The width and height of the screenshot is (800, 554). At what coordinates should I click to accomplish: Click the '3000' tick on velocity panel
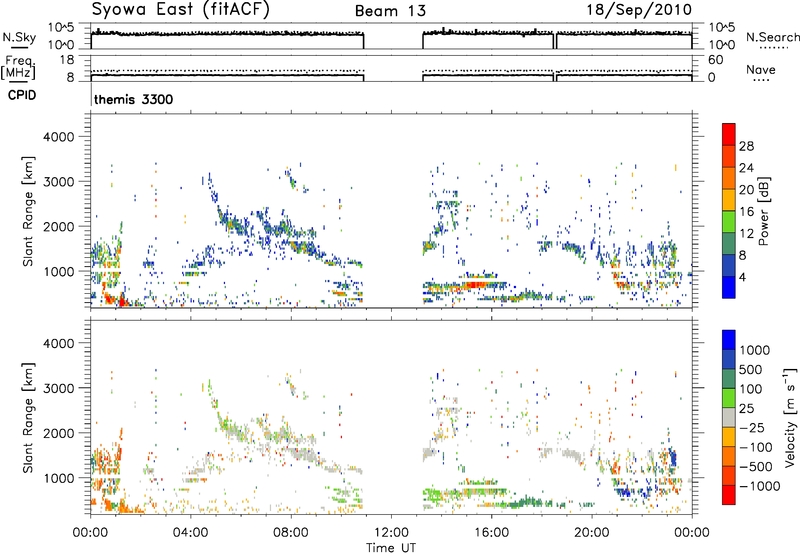[x=58, y=388]
